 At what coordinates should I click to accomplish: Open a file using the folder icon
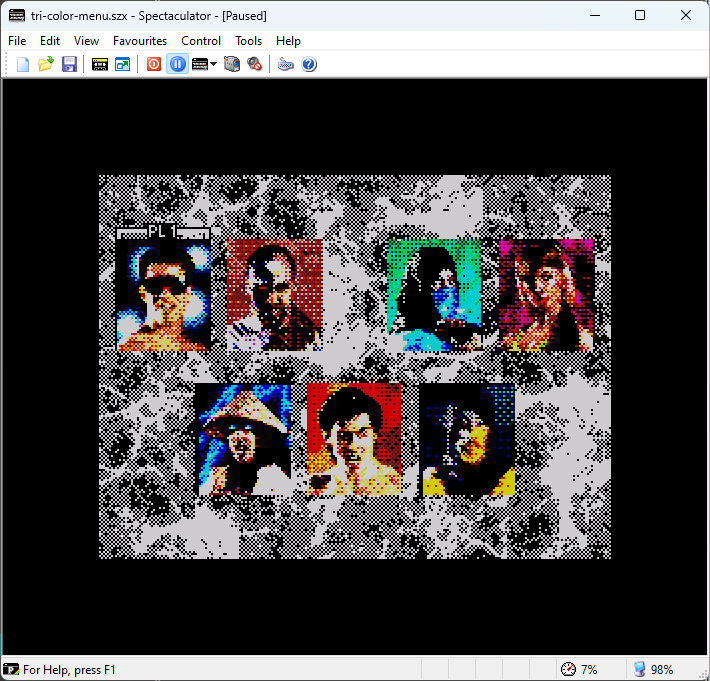[46, 64]
